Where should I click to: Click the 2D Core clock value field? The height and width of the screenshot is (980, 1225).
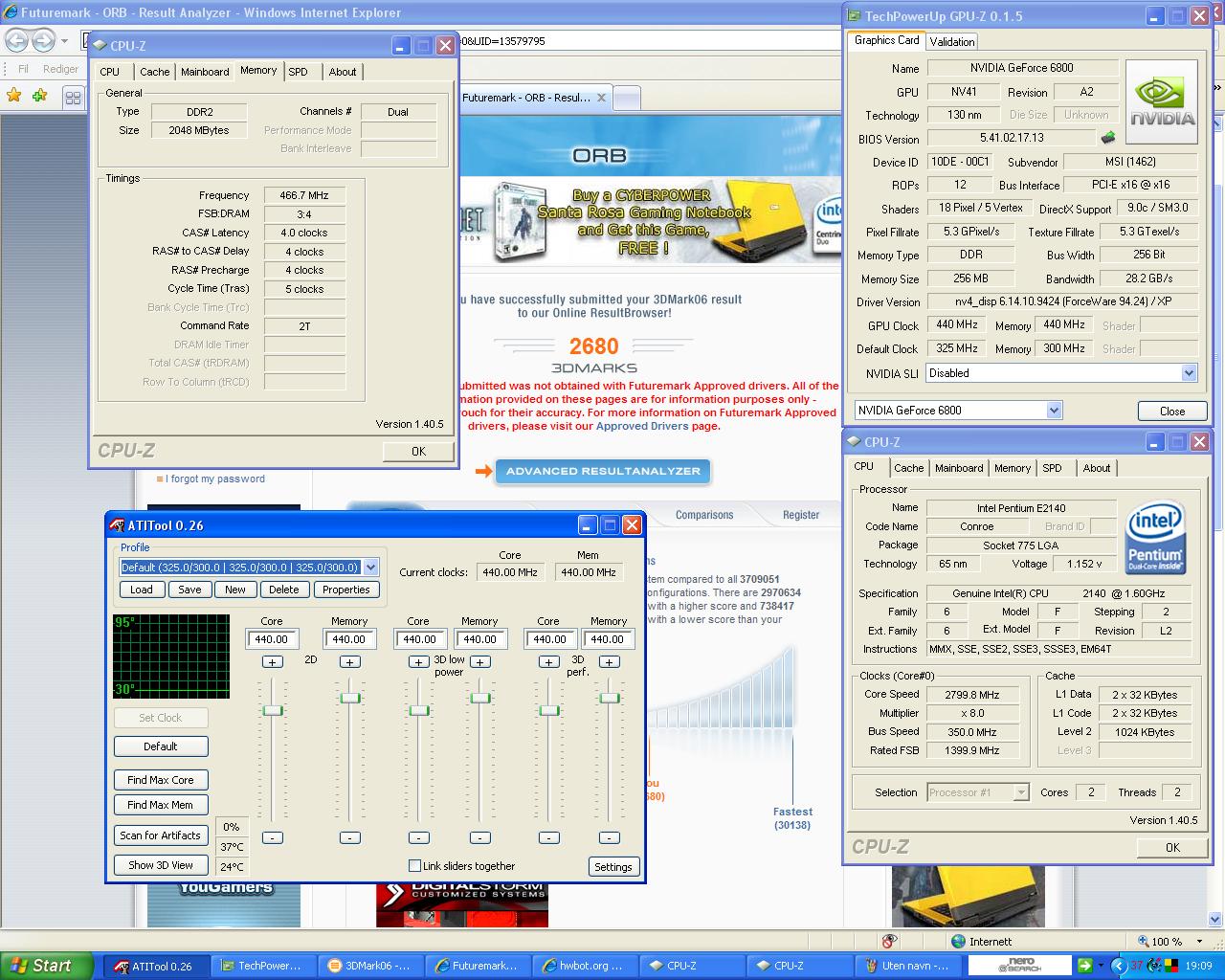pos(272,639)
